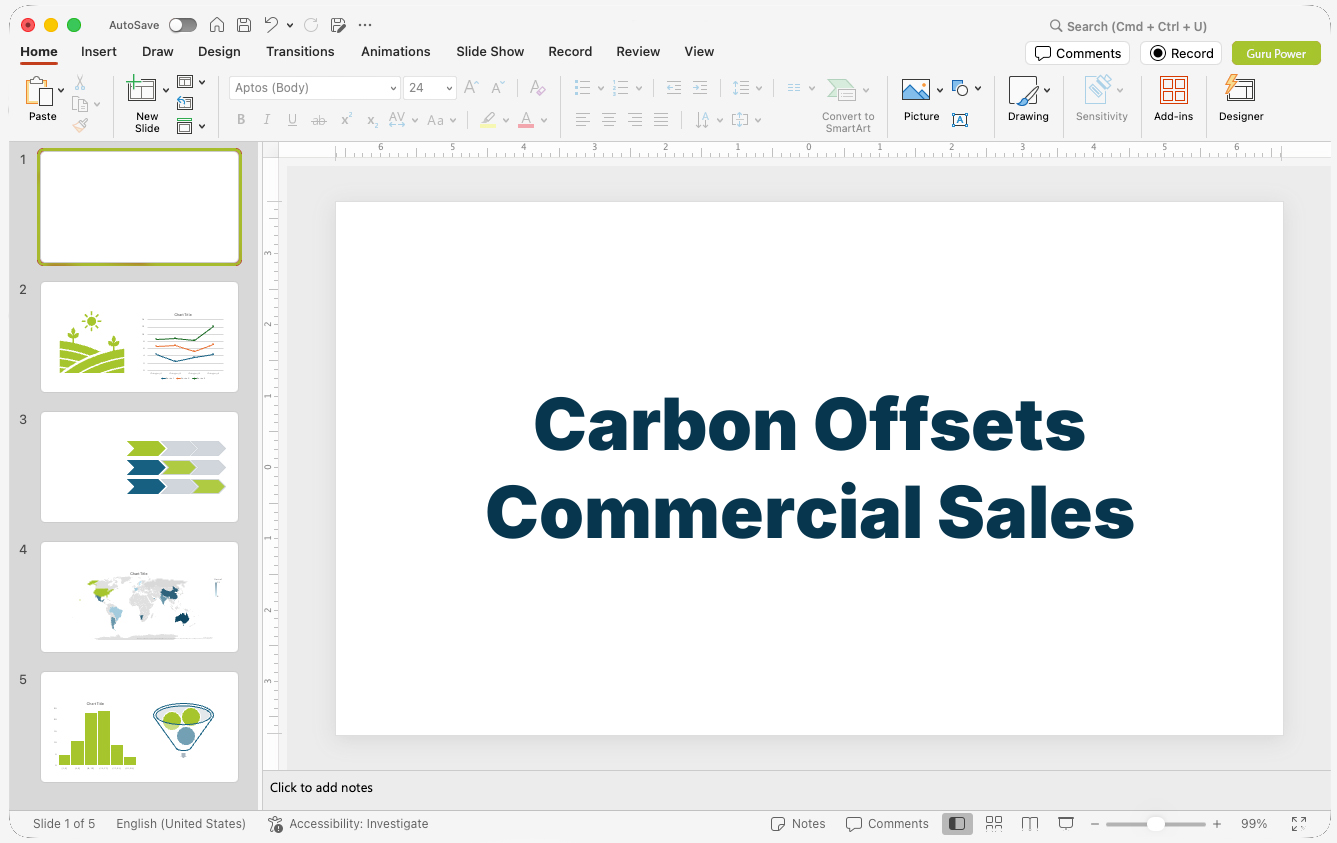Click the Home icon in title bar
Image resolution: width=1337 pixels, height=843 pixels.
pyautogui.click(x=217, y=25)
